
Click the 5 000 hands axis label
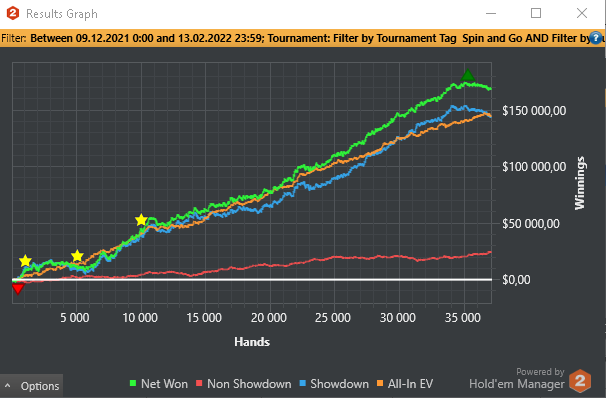(75, 318)
